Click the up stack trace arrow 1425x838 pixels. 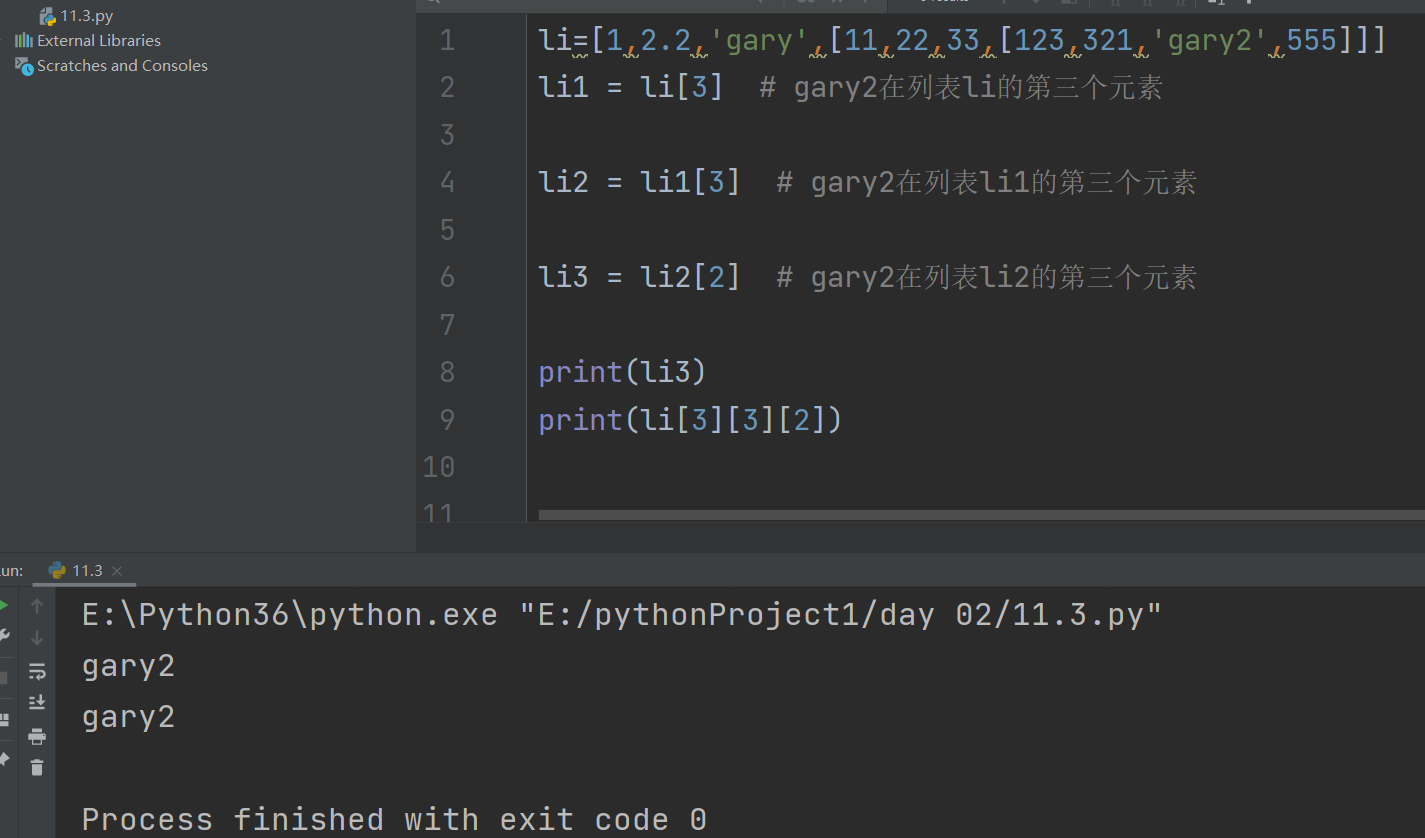tap(37, 606)
